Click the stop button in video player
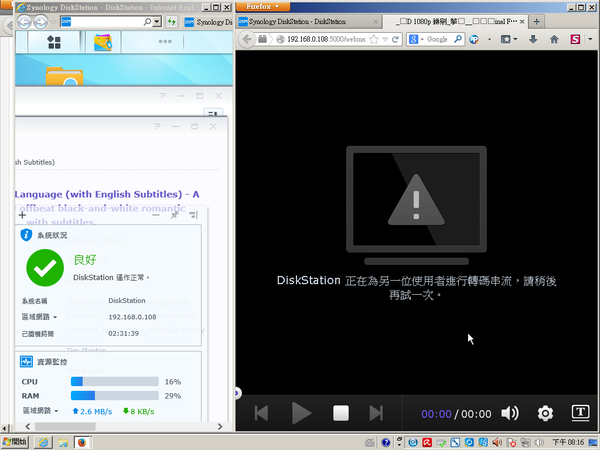600x450 pixels. coord(340,413)
